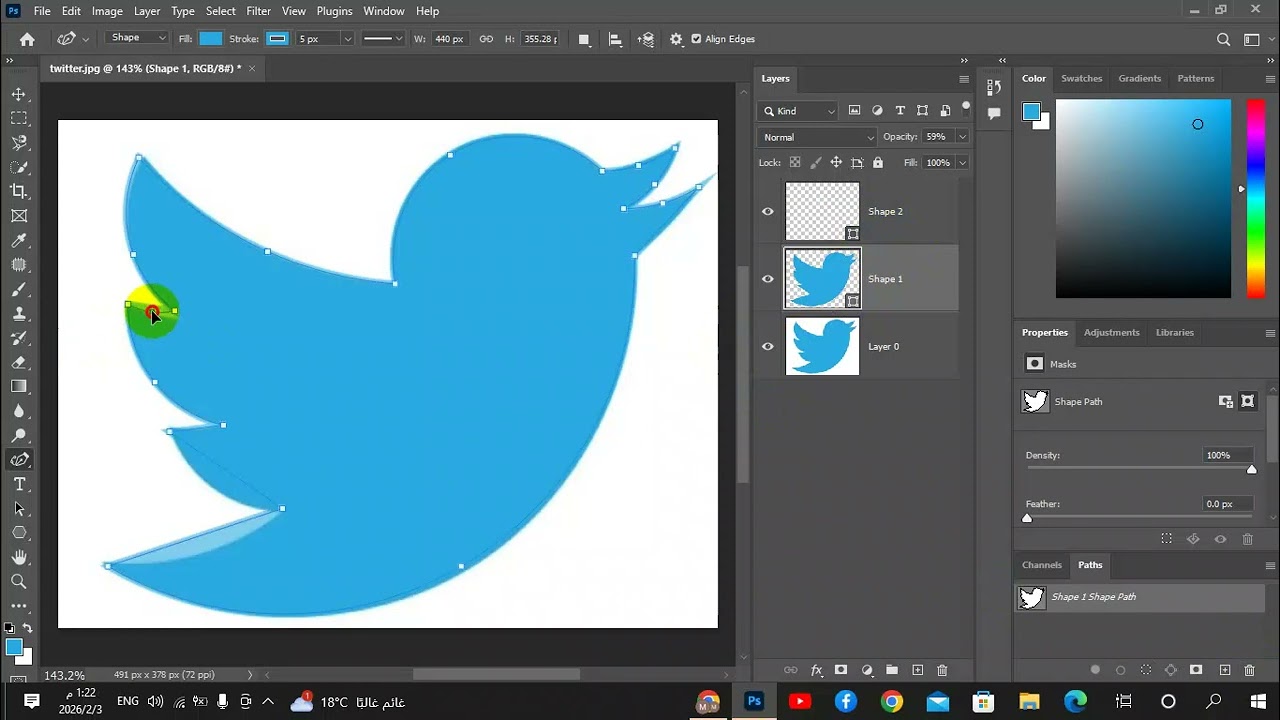Click the Stroke color swatch

tap(277, 39)
